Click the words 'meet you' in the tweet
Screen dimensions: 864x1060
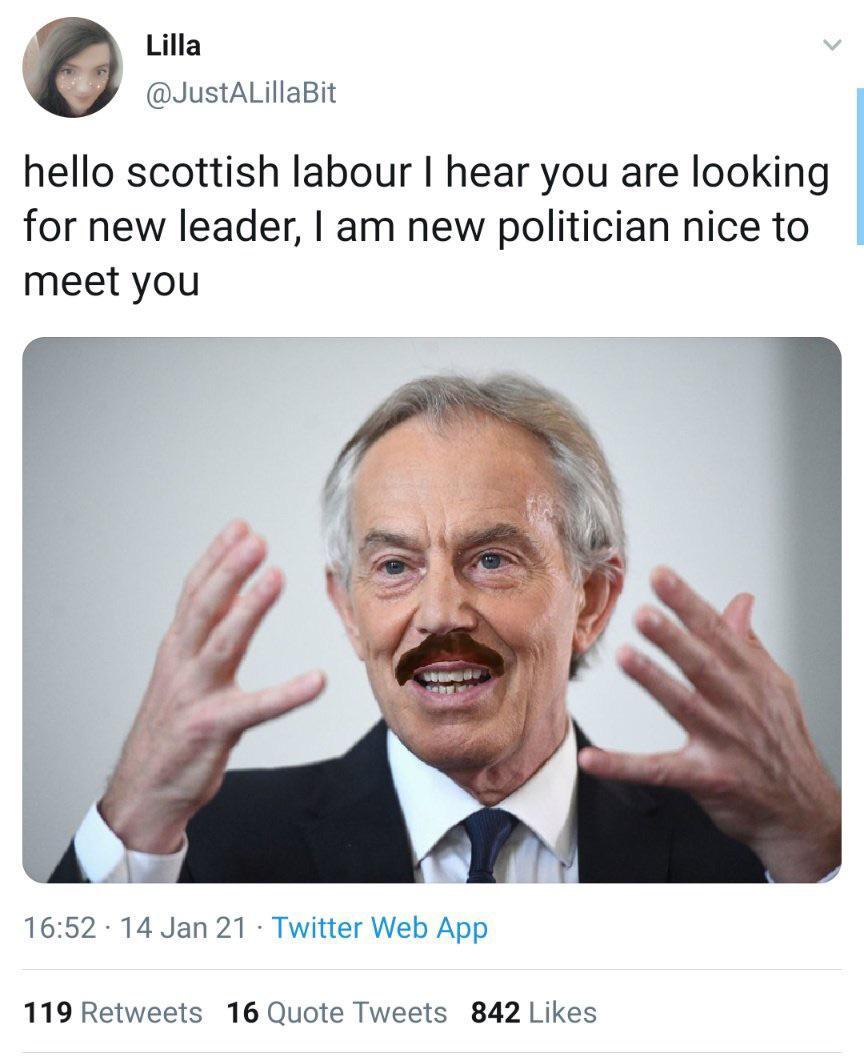point(110,282)
